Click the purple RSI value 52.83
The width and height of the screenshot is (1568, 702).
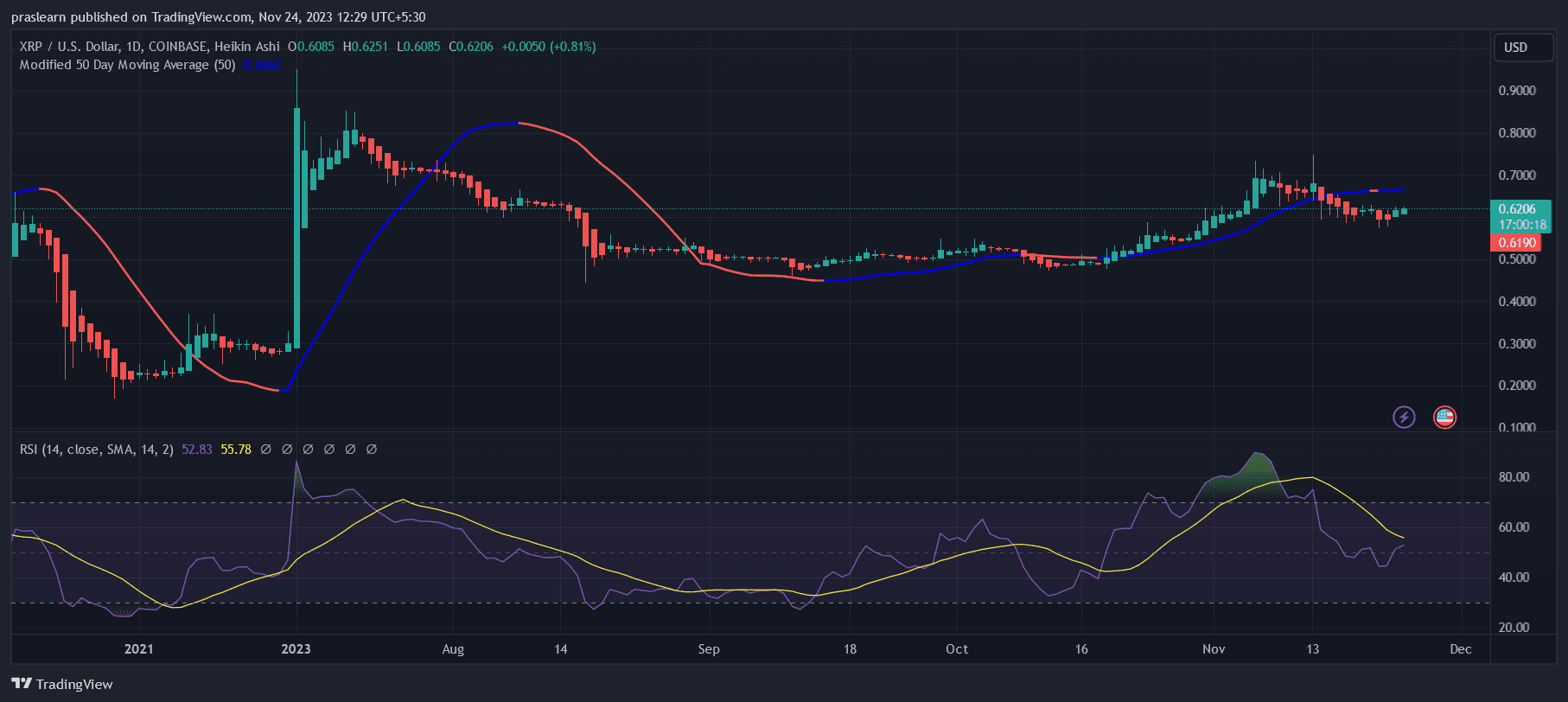(x=197, y=450)
